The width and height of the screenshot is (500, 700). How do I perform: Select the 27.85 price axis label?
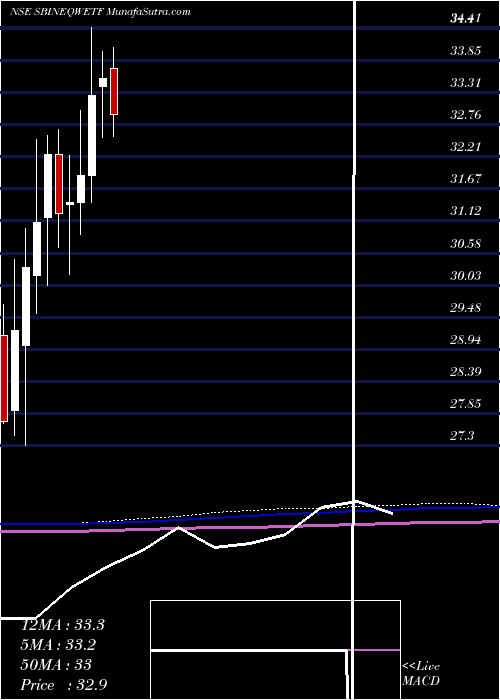tap(466, 404)
